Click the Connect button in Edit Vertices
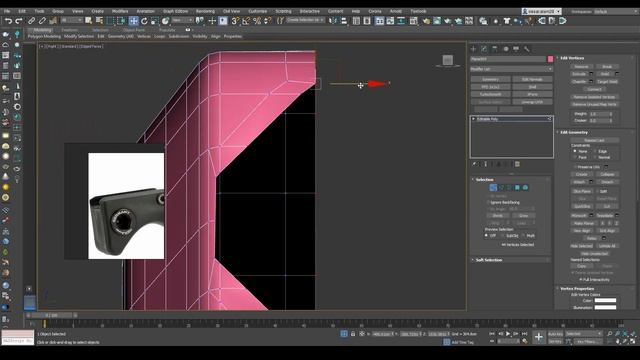The width and height of the screenshot is (640, 360). click(x=594, y=89)
